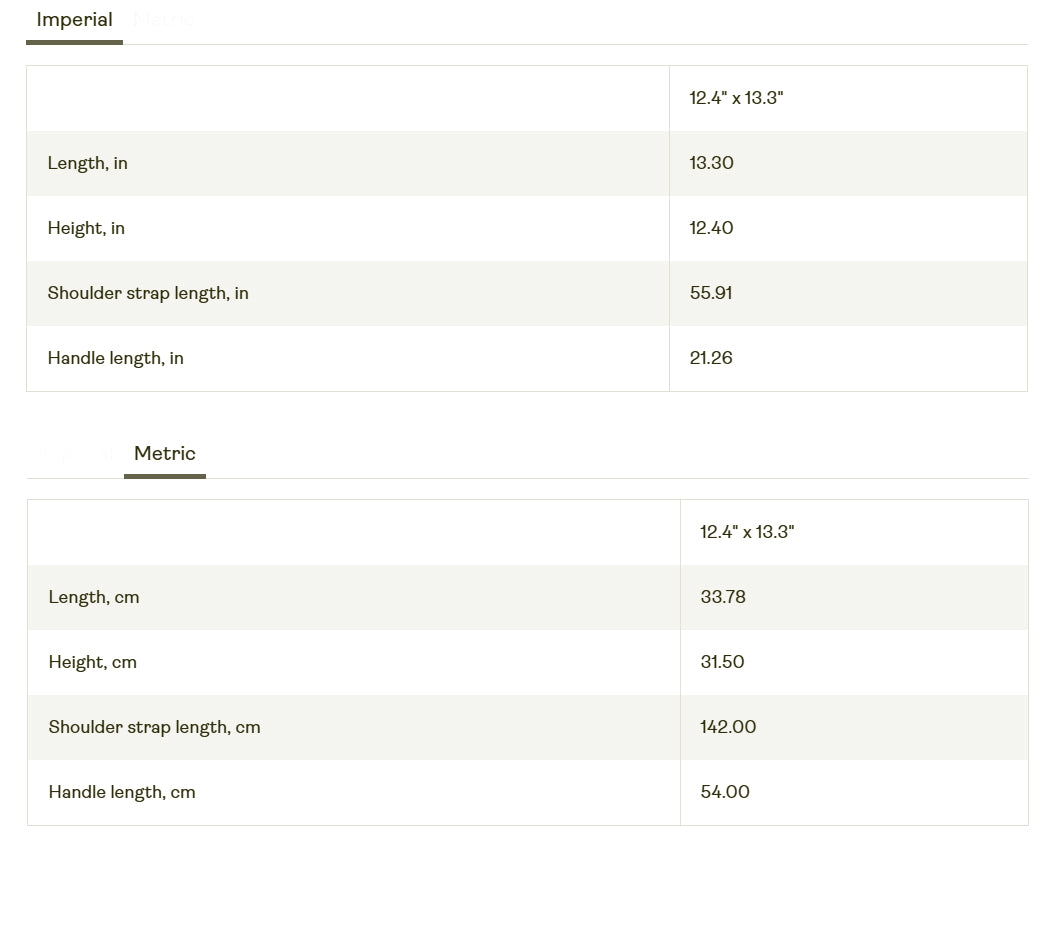Click the 33.78 length value
Screen dimensions: 1048x935
point(723,597)
